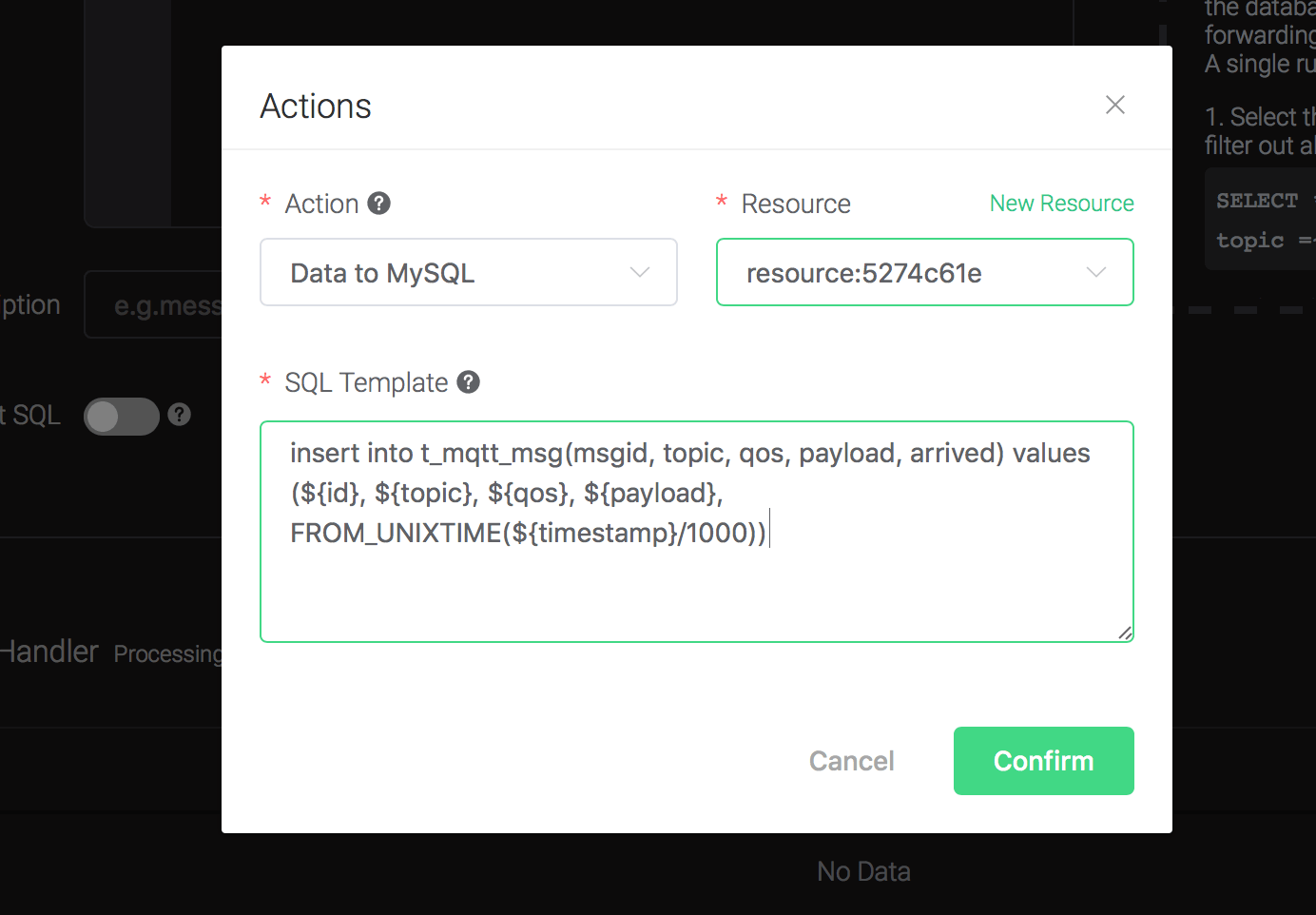Screen dimensions: 1316x915
Task: Toggle the SQL test switch in the background
Action: [x=122, y=417]
